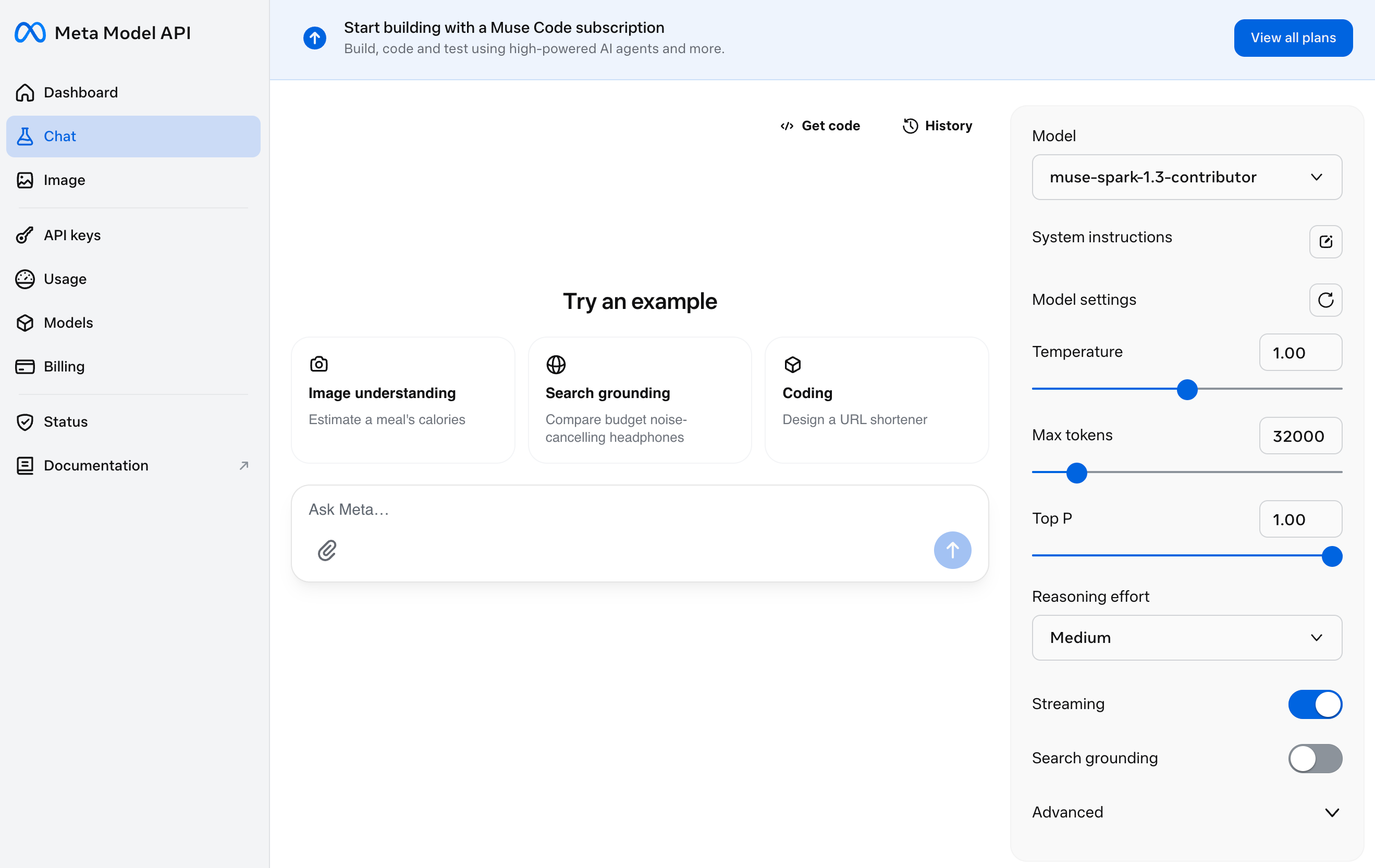Click the 'Reasoning effort' label
Viewport: 1375px width, 868px height.
(1090, 597)
